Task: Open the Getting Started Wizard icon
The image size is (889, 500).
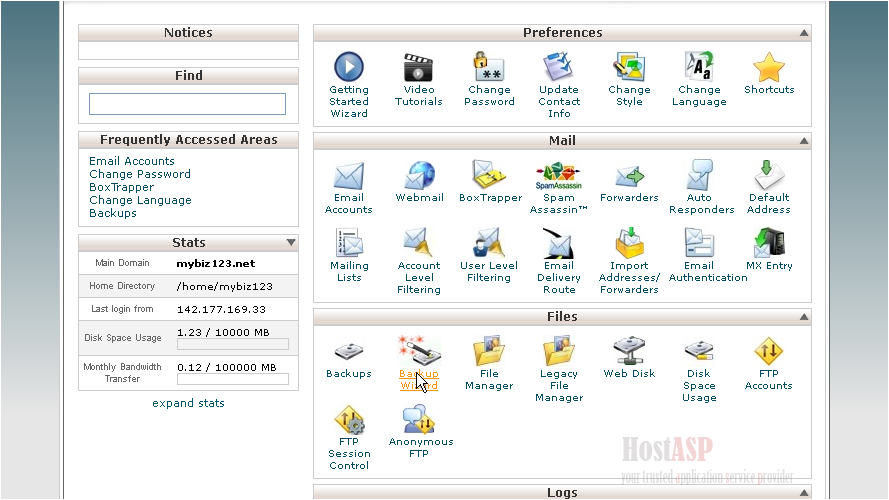Action: click(x=349, y=67)
